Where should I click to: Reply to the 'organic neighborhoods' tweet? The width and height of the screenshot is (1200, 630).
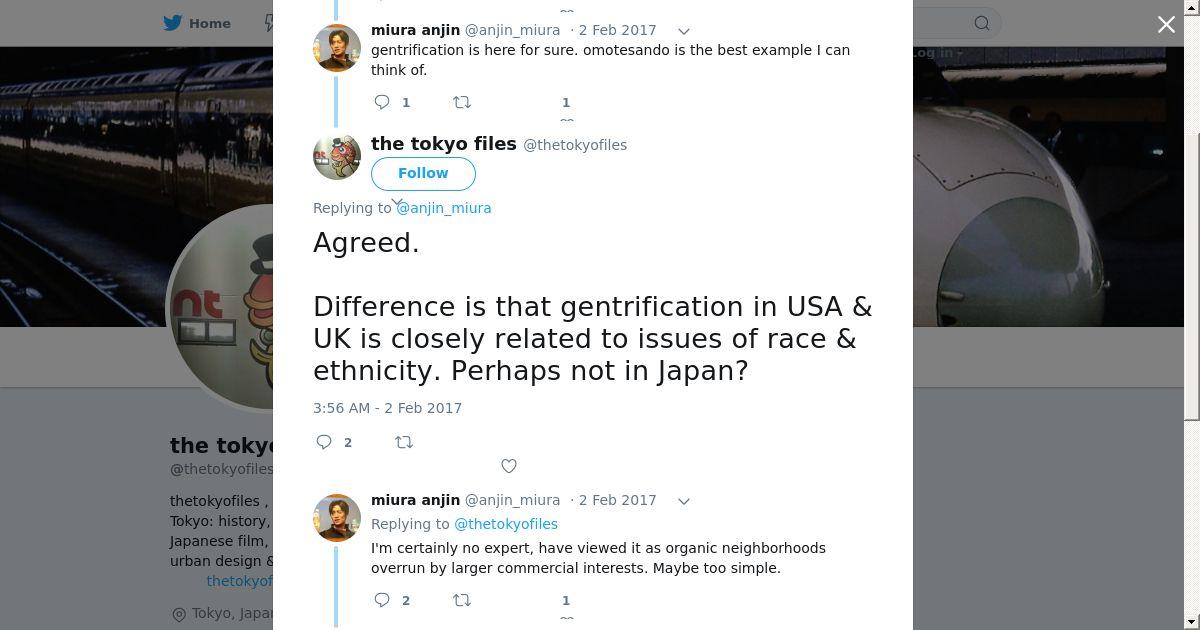[x=382, y=600]
